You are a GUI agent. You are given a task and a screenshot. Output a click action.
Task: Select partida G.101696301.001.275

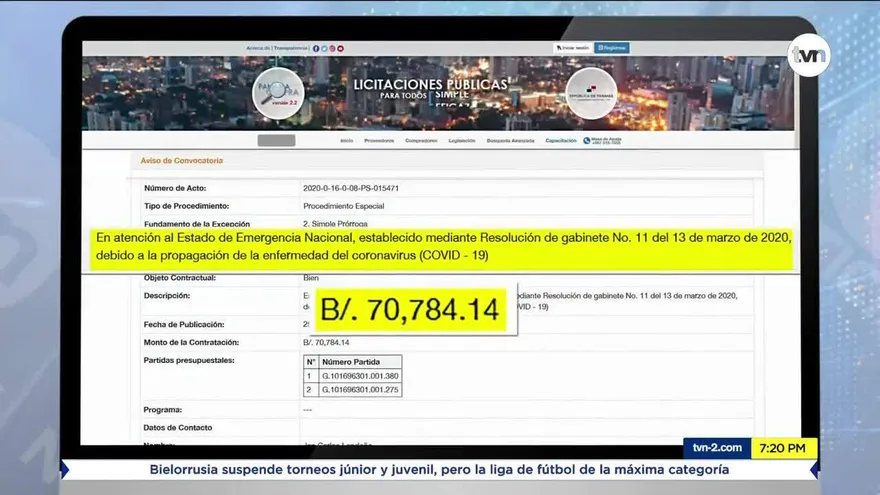coord(360,389)
